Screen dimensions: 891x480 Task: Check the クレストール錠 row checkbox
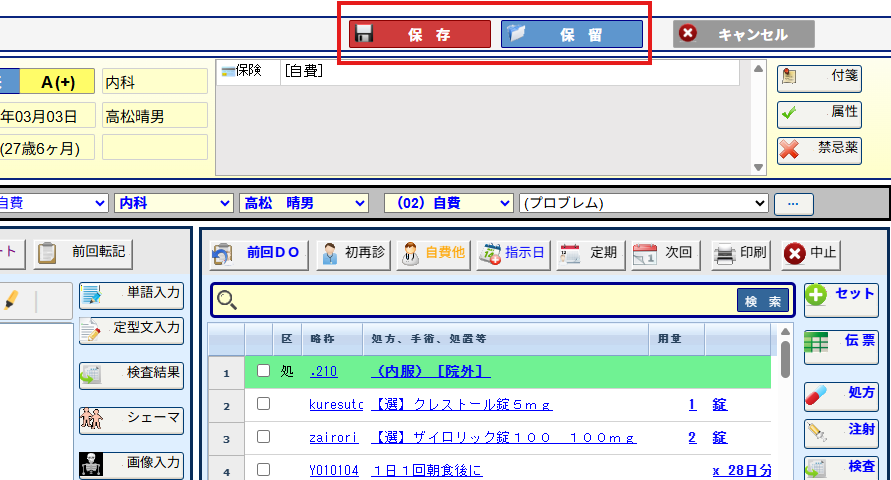[264, 404]
